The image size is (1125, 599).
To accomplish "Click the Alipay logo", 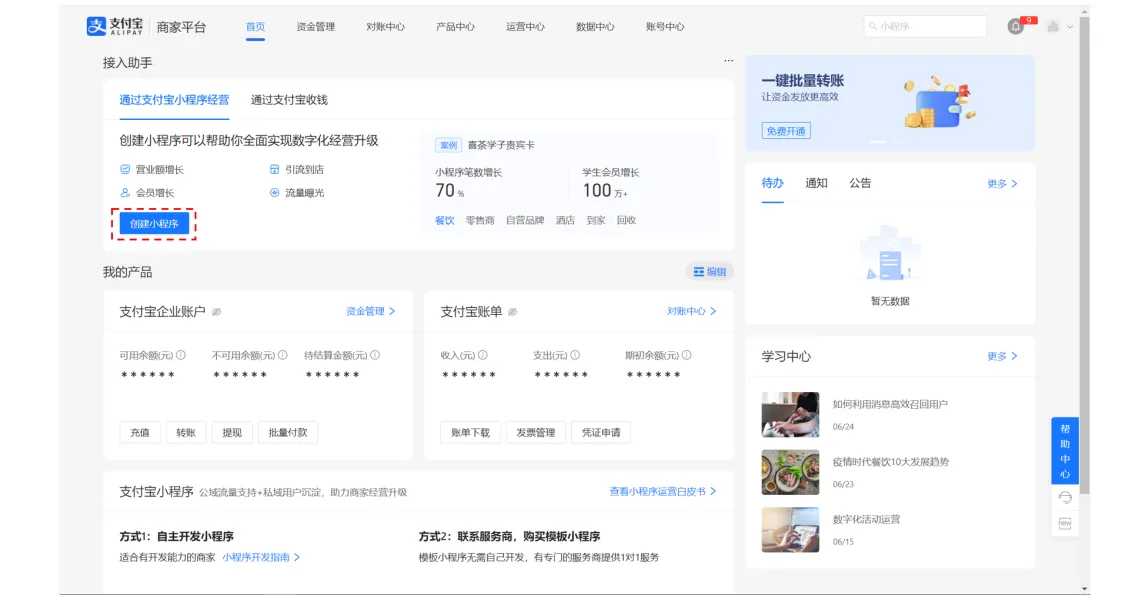I will [x=115, y=27].
